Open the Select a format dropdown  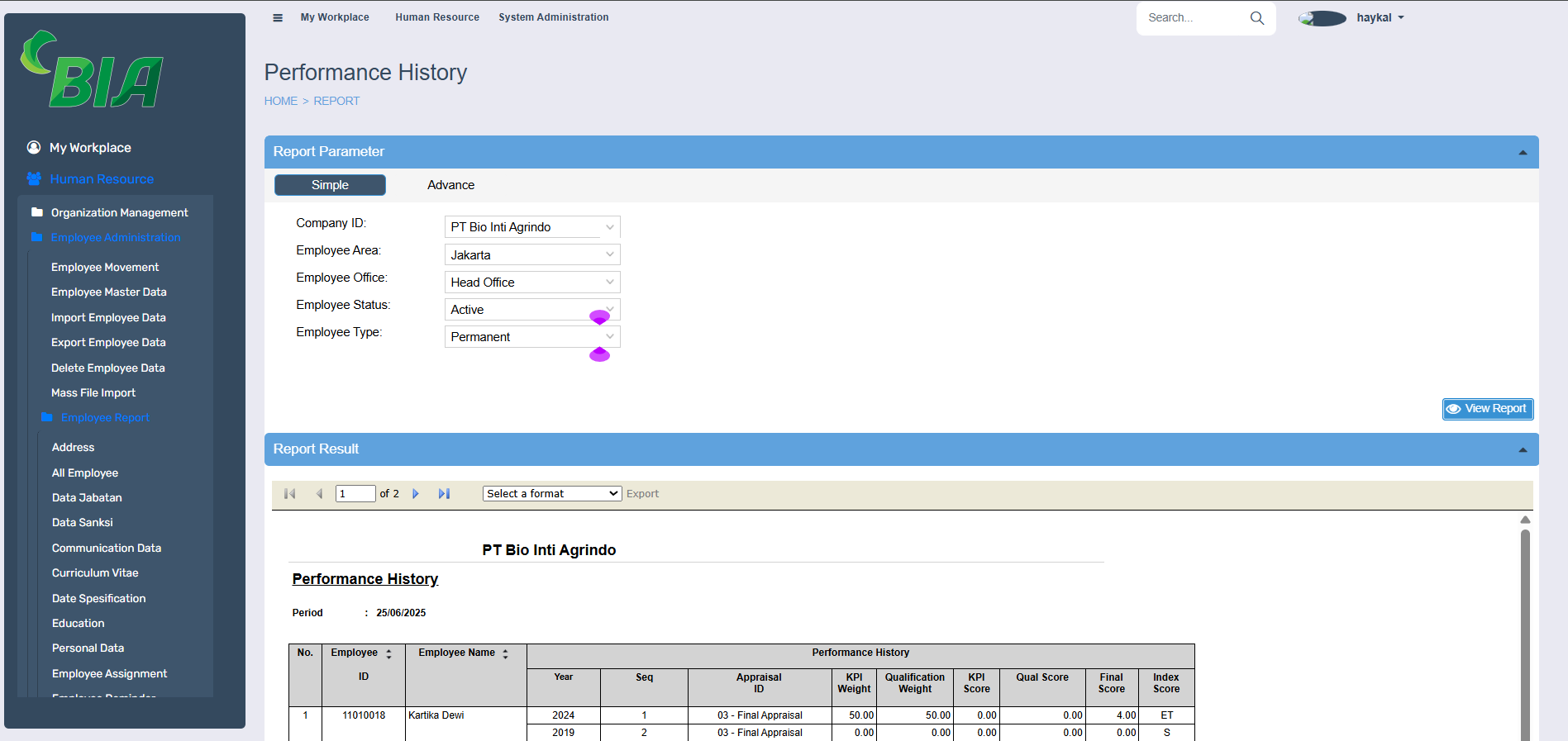(552, 493)
